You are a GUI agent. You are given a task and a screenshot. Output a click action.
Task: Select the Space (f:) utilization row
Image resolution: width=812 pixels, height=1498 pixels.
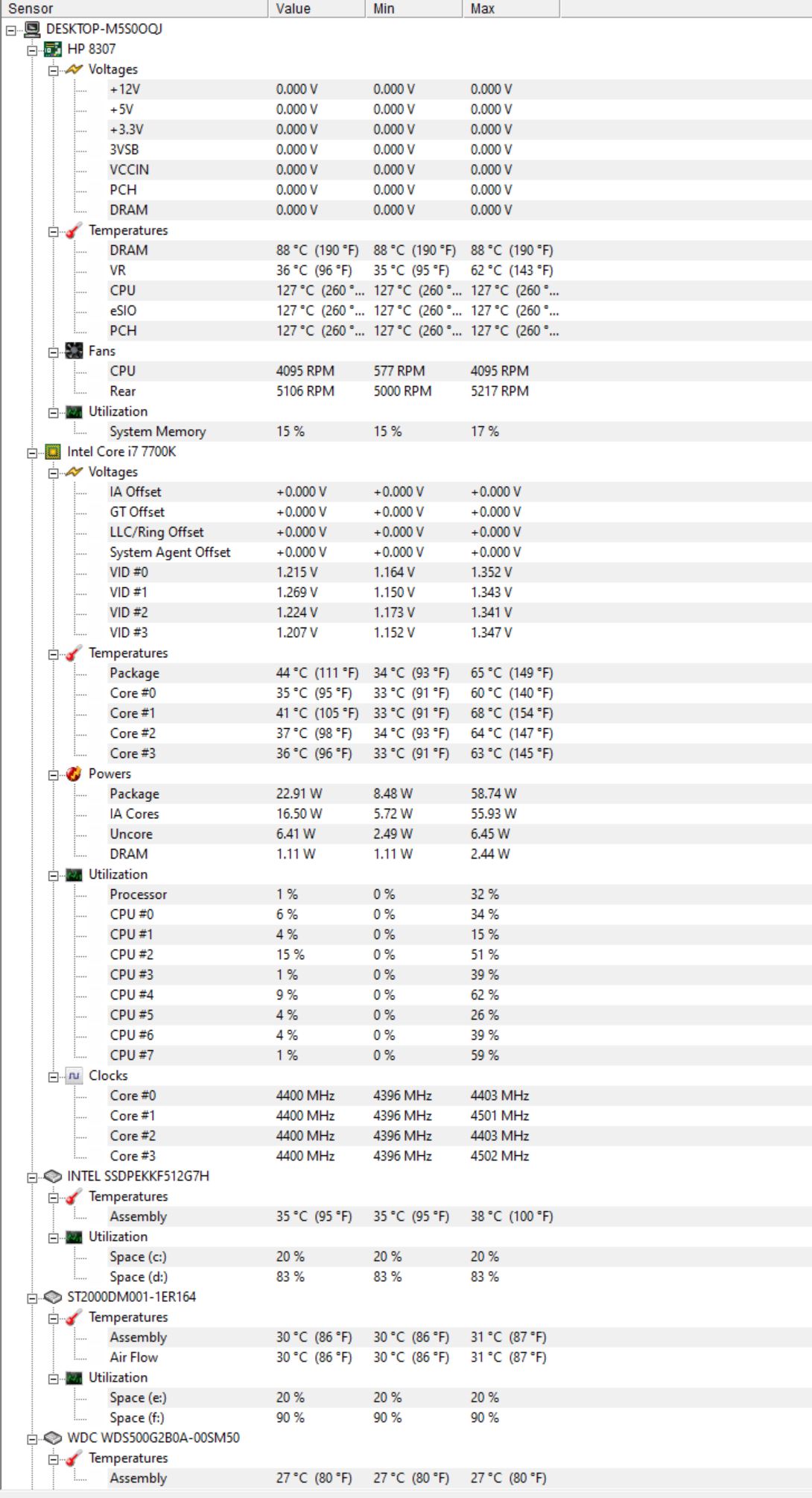click(137, 1418)
